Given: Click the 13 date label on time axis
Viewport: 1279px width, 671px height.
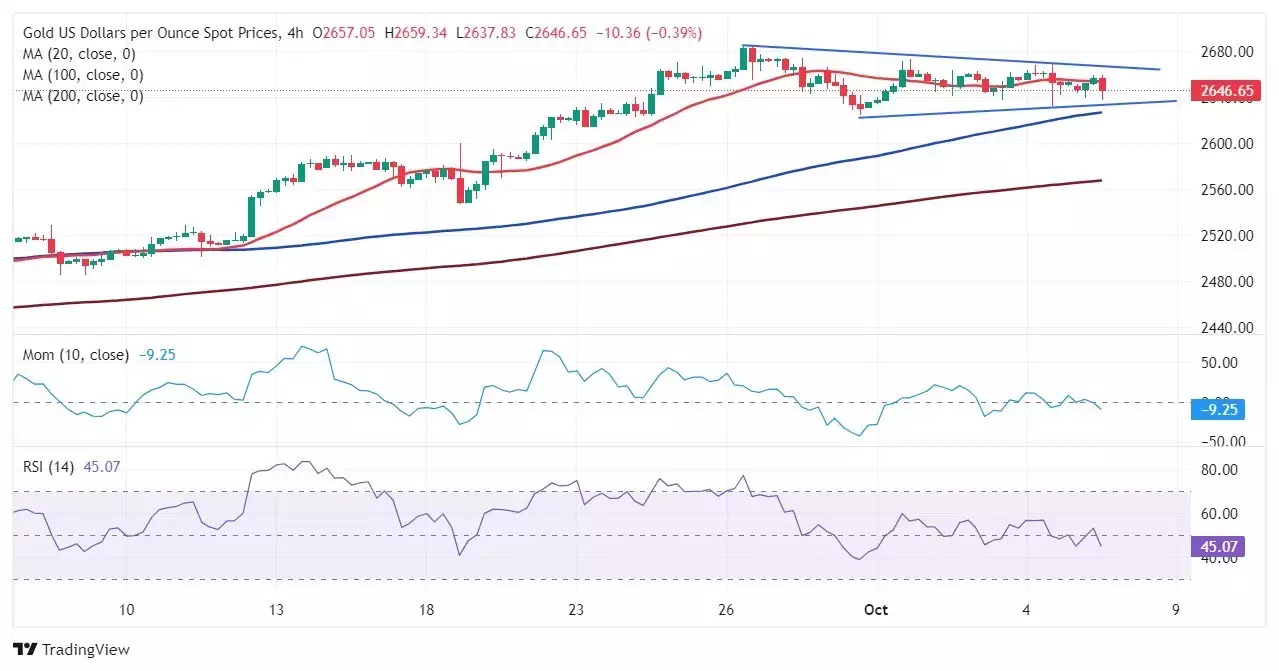Looking at the screenshot, I should pyautogui.click(x=276, y=609).
